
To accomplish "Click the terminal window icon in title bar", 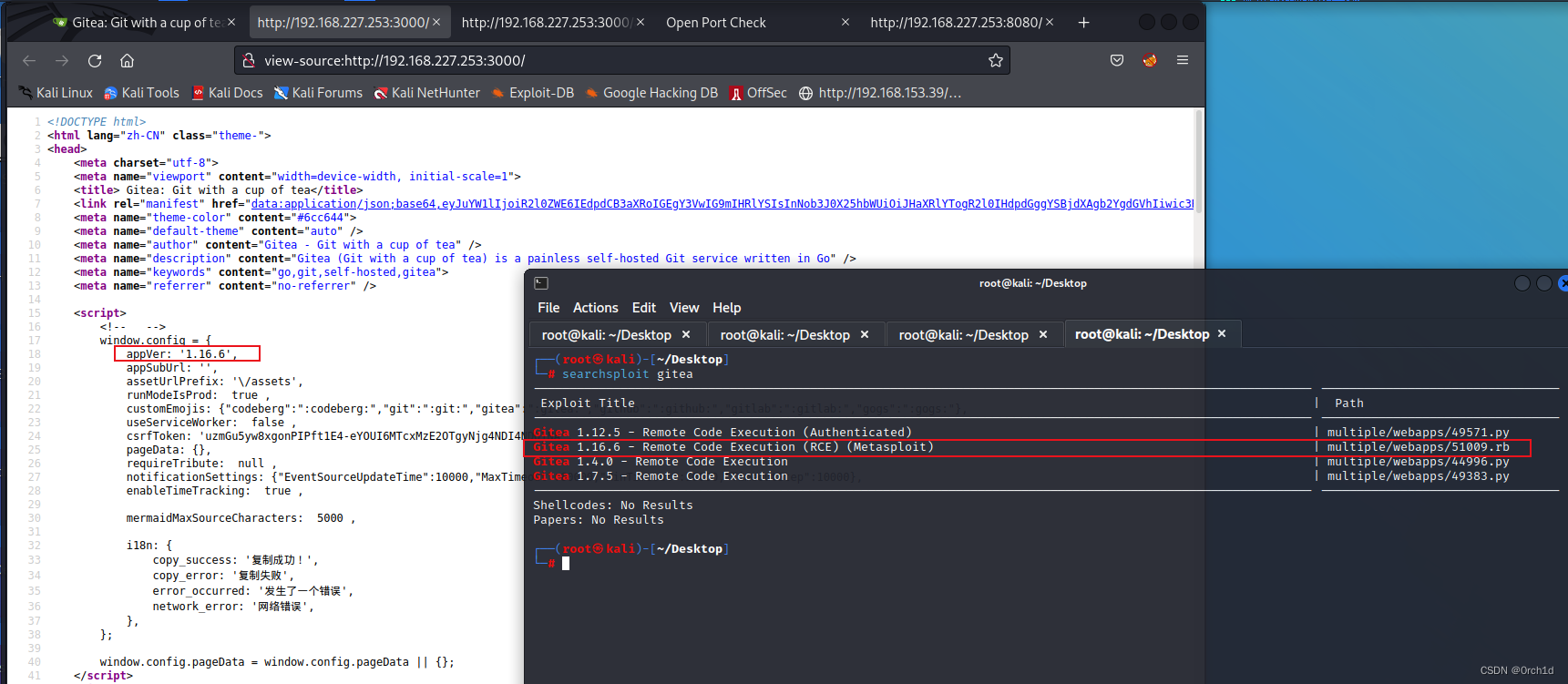I will click(x=541, y=283).
